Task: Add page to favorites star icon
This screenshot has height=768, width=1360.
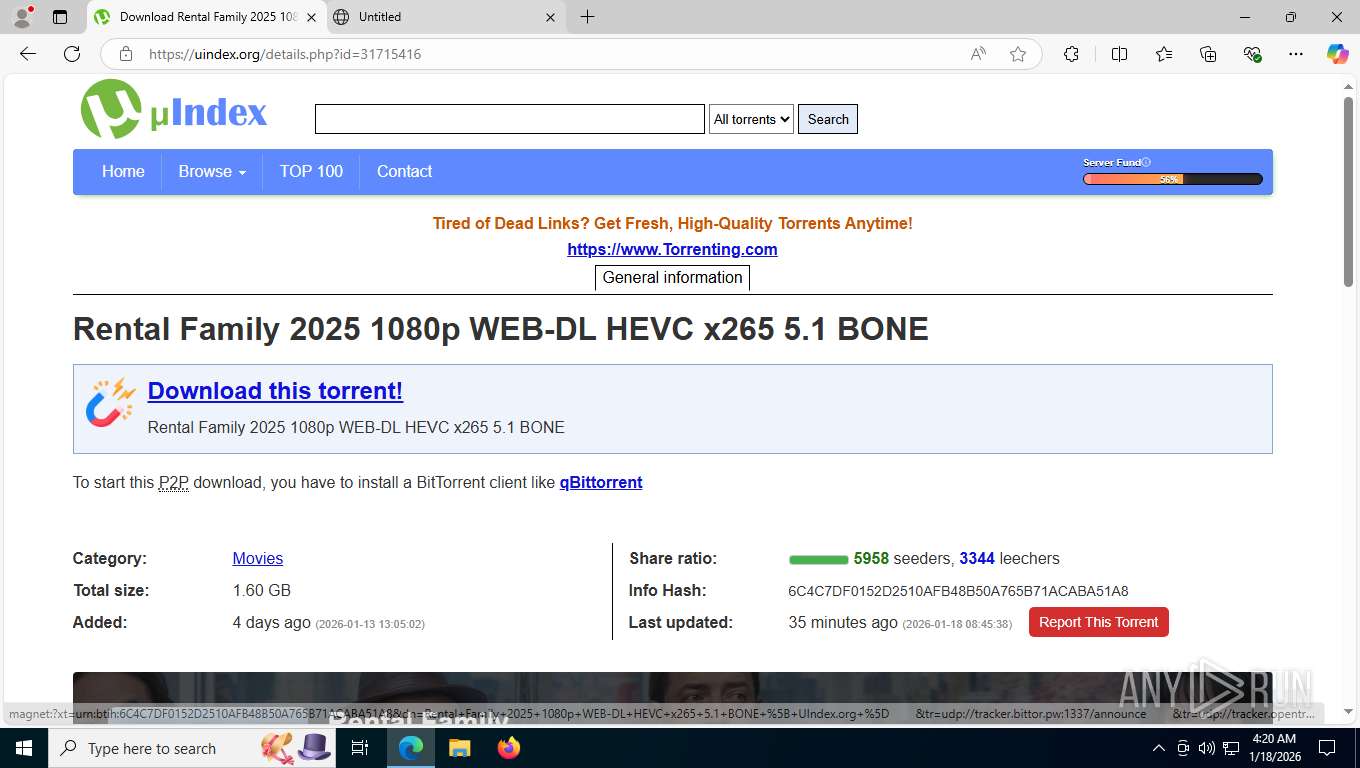Action: tap(1018, 54)
